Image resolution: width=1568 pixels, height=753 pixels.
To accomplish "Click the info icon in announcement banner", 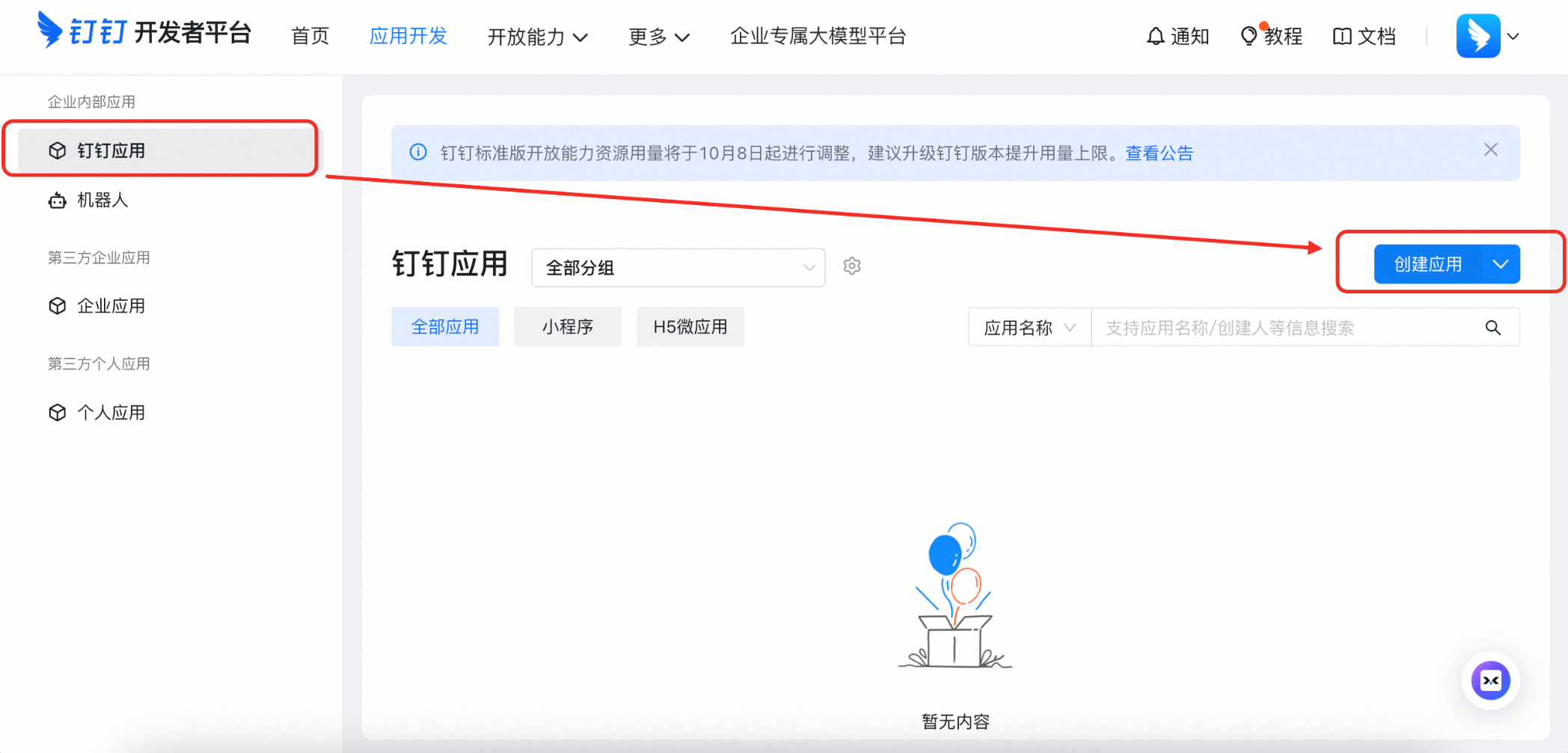I will point(418,153).
